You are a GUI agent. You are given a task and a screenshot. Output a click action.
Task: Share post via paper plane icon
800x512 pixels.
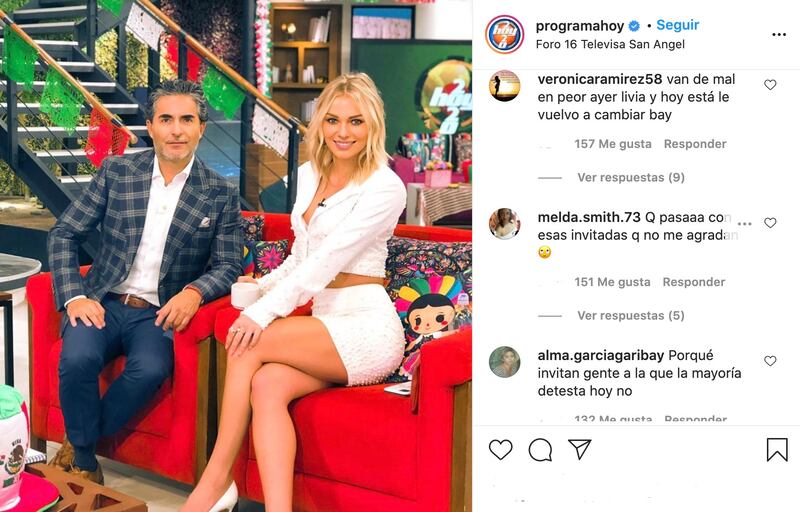pyautogui.click(x=580, y=449)
